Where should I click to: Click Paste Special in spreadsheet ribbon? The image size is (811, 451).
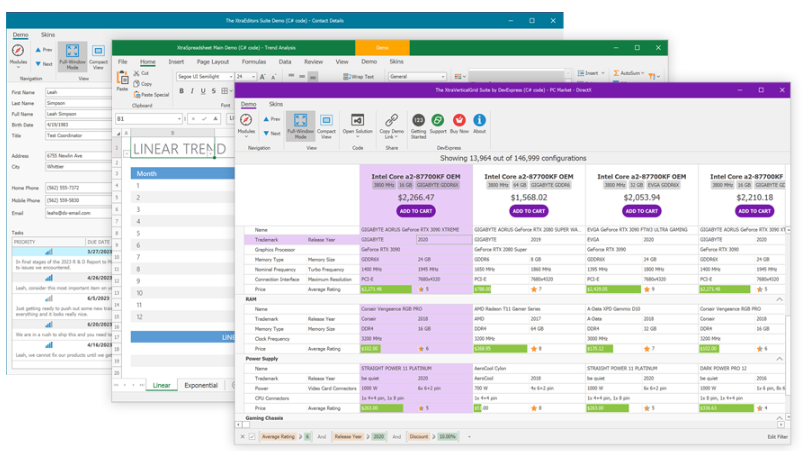151,95
